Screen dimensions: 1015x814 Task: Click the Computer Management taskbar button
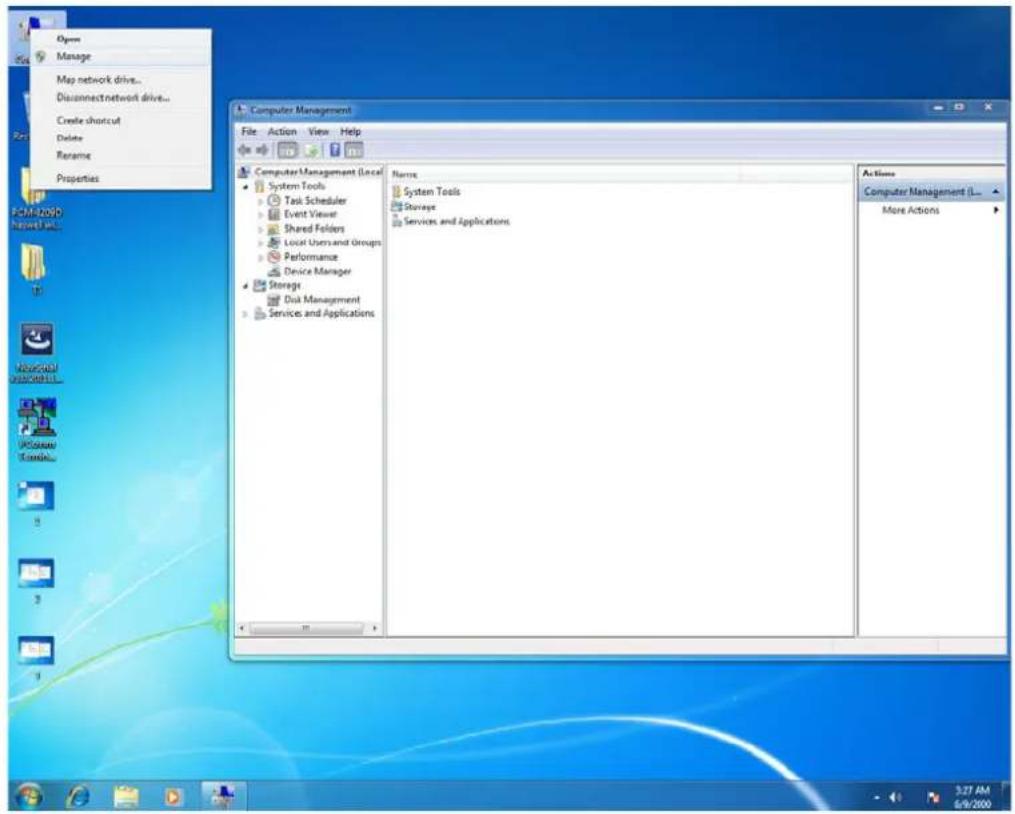(x=222, y=797)
